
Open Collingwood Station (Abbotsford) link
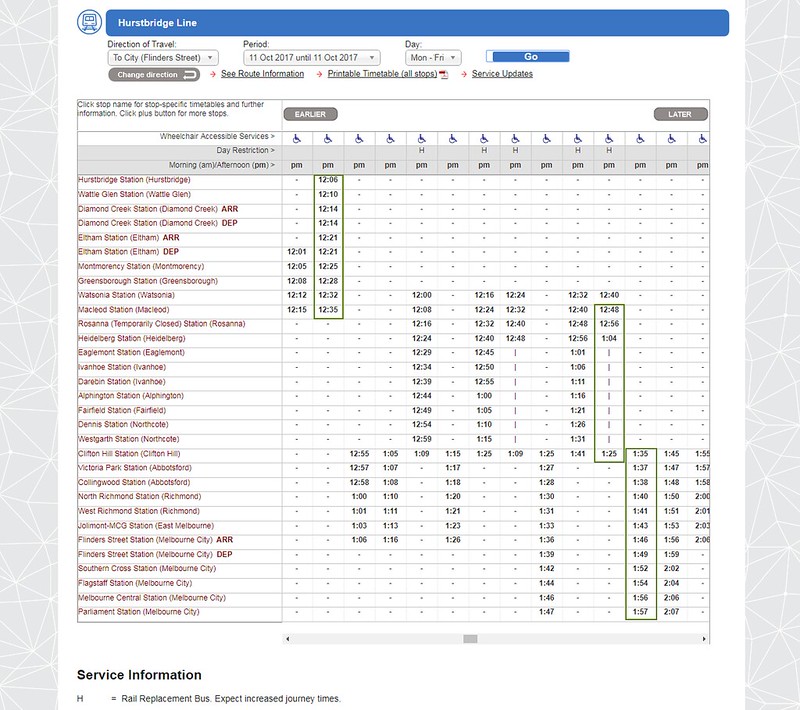pyautogui.click(x=134, y=483)
